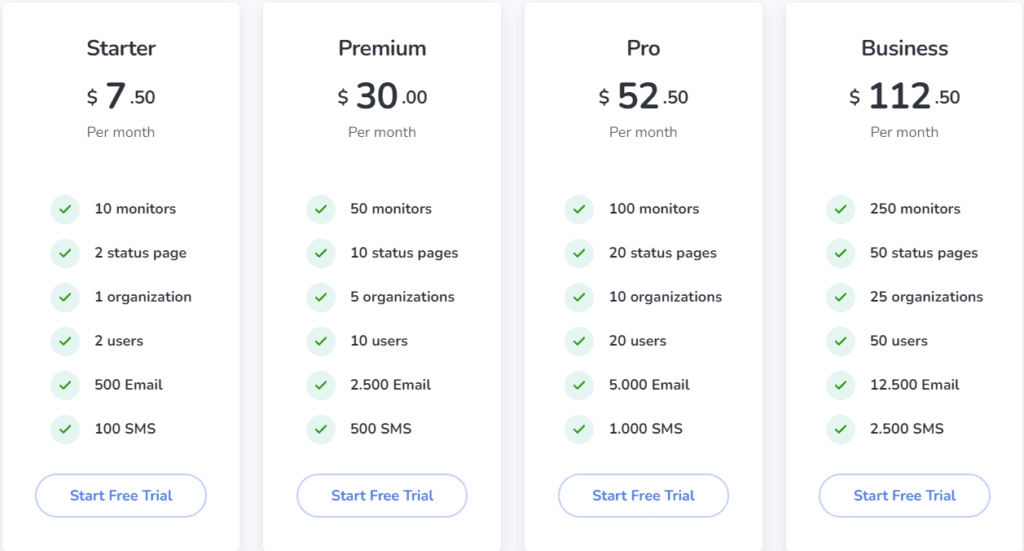Start Free Trial for Starter plan

point(121,496)
